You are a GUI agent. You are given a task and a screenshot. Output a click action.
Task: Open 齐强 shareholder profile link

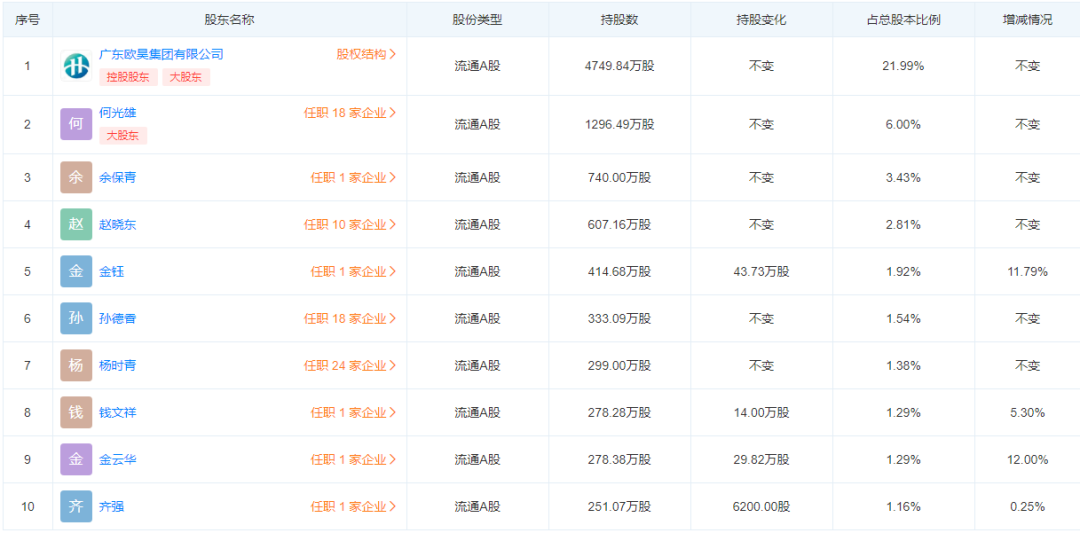(112, 507)
